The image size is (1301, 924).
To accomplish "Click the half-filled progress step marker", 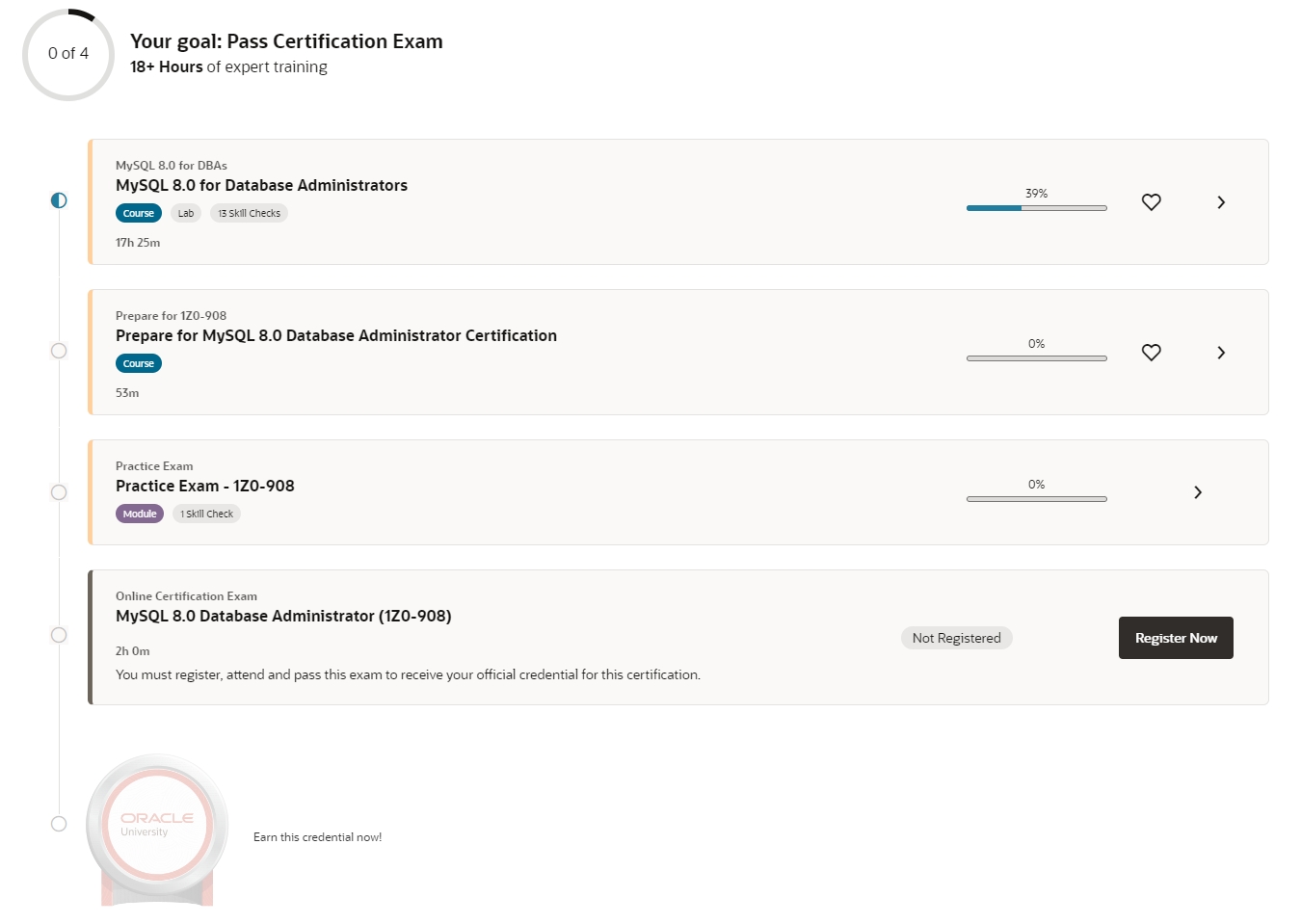I will (x=59, y=200).
